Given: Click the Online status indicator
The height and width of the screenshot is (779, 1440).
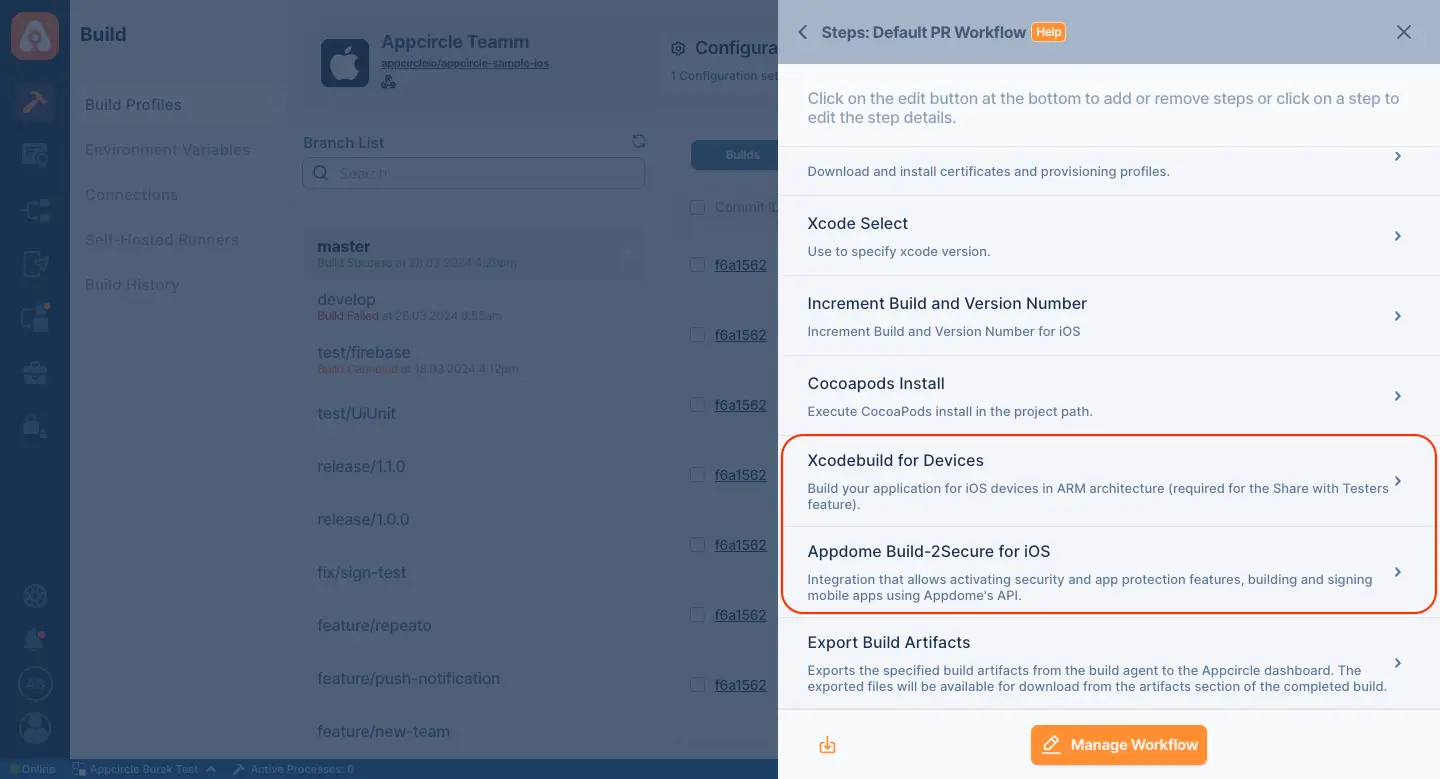Looking at the screenshot, I should pyautogui.click(x=33, y=769).
